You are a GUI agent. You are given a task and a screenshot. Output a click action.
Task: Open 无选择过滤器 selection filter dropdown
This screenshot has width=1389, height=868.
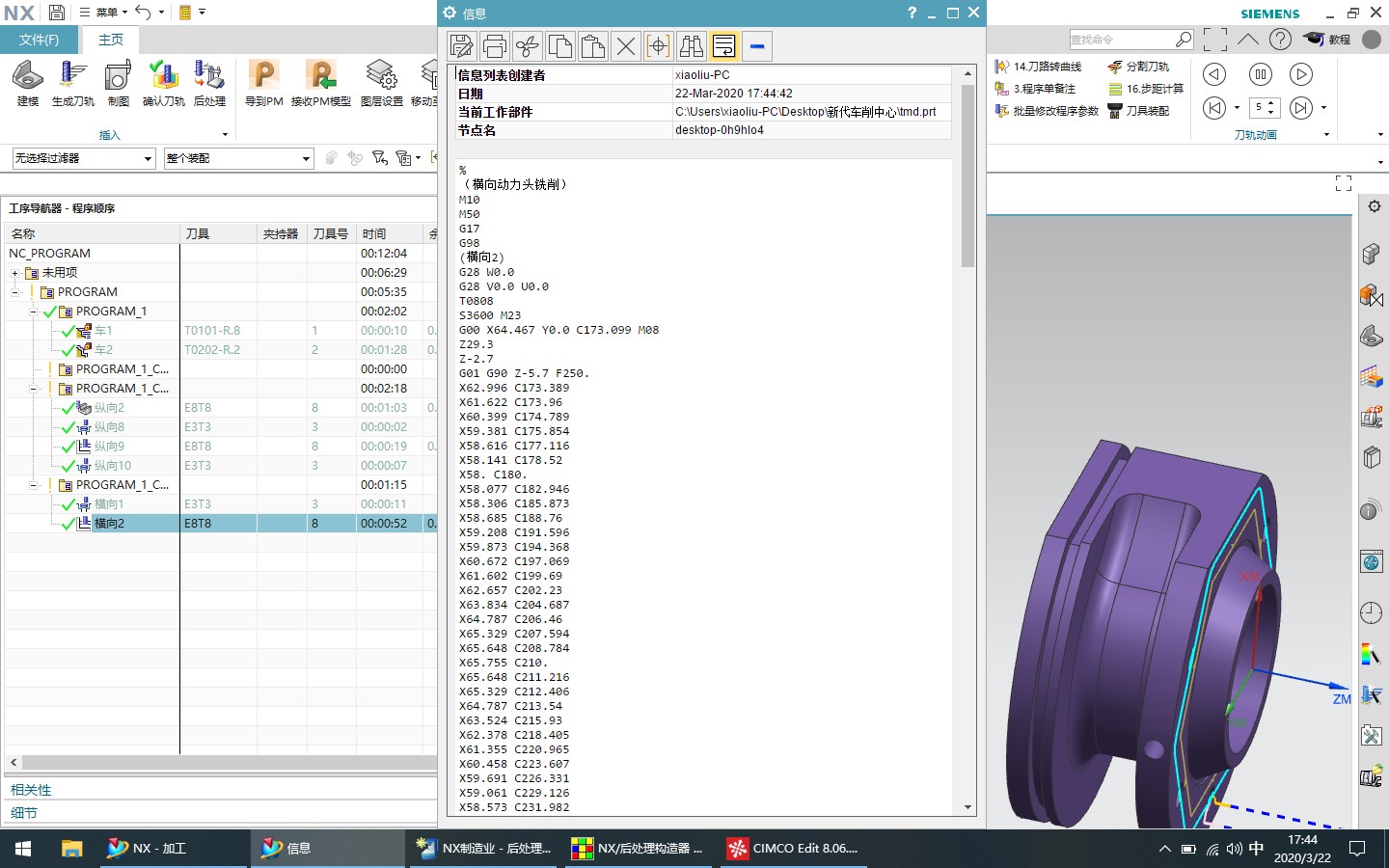[x=83, y=158]
